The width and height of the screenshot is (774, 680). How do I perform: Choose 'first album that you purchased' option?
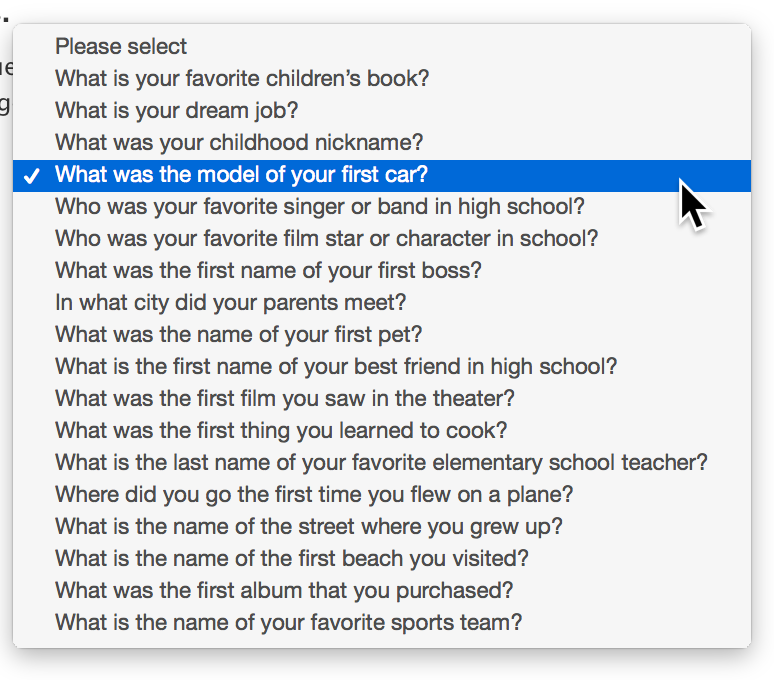[382, 591]
